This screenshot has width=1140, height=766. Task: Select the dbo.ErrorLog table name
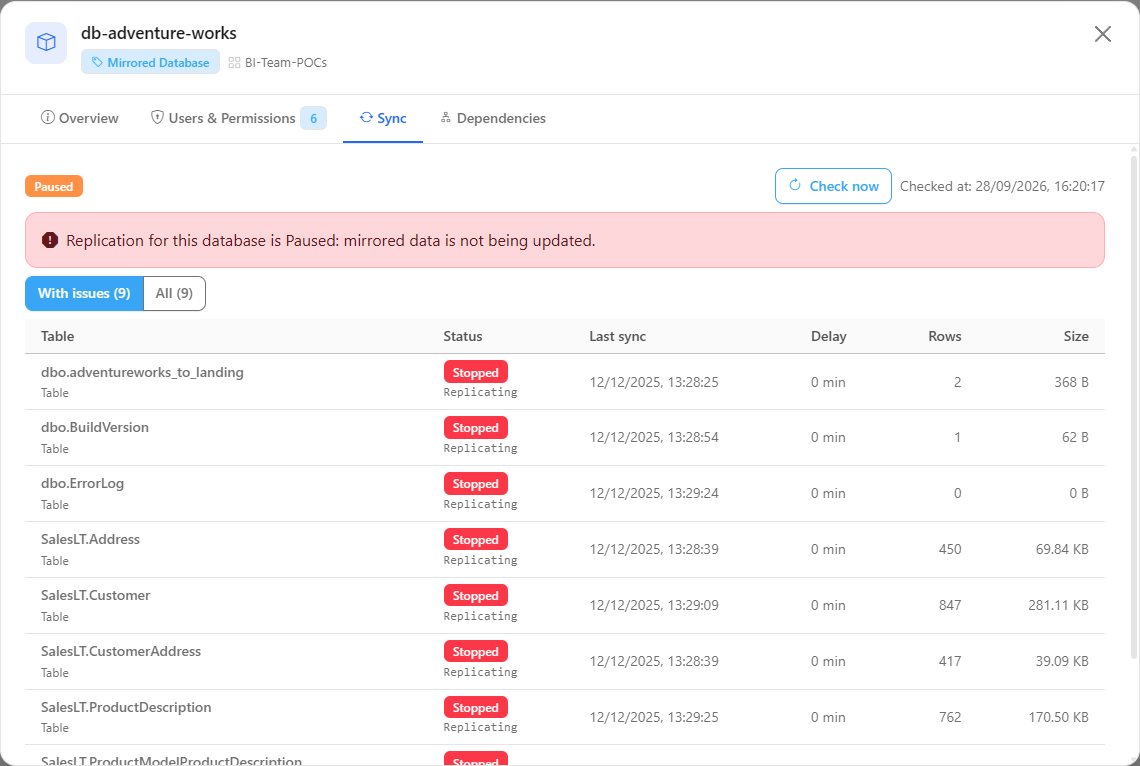pos(82,483)
